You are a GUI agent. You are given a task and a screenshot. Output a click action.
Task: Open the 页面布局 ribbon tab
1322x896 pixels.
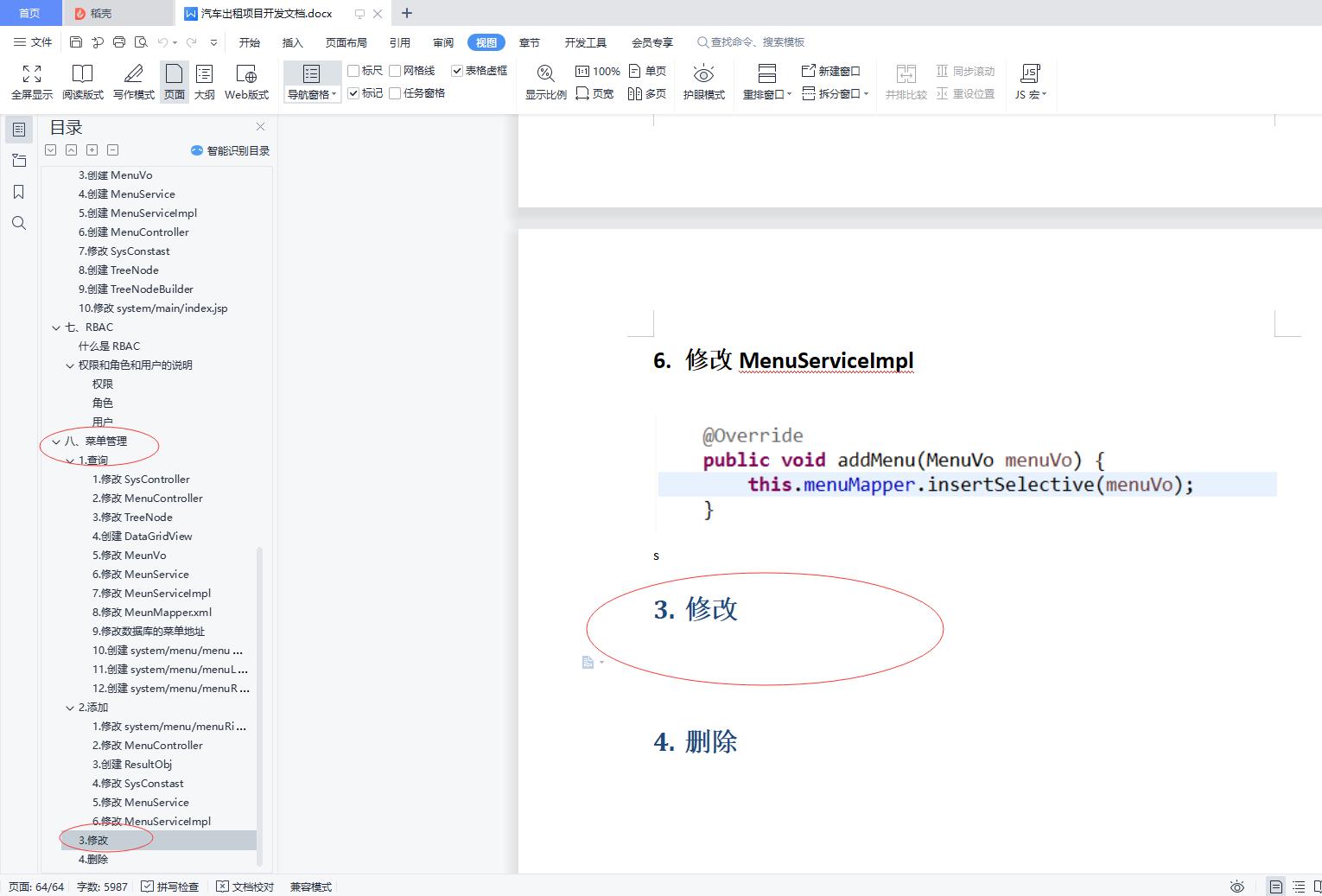(346, 42)
